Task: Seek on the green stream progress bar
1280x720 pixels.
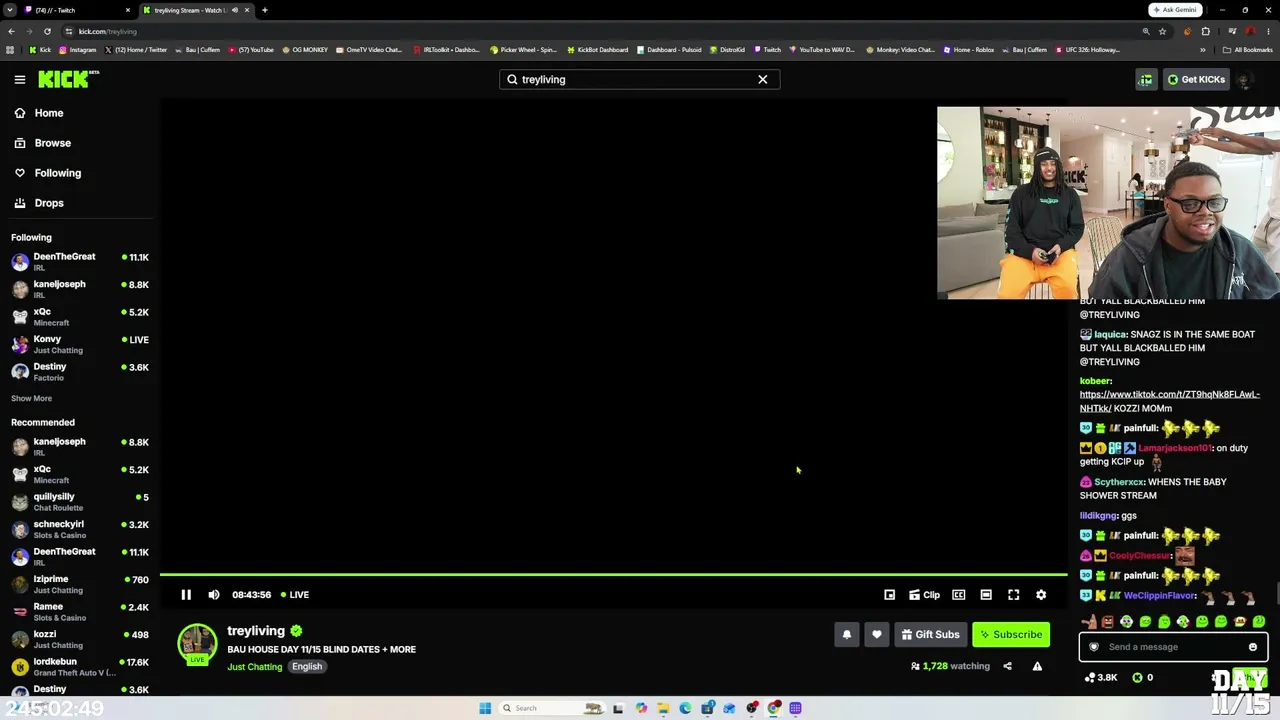Action: click(x=613, y=574)
